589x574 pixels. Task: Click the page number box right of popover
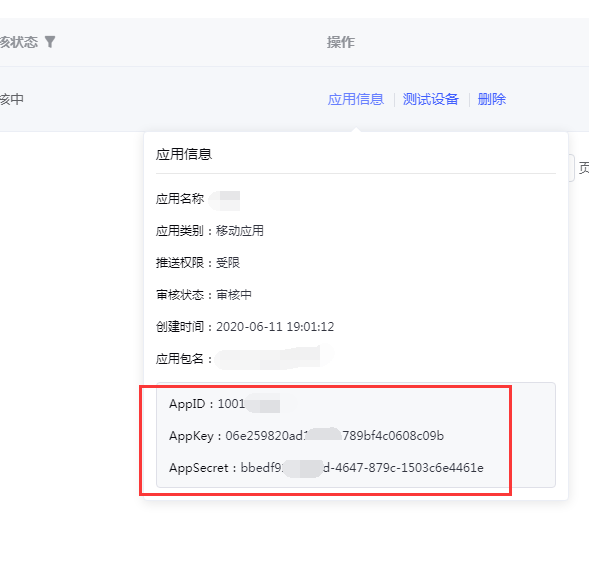(x=571, y=168)
